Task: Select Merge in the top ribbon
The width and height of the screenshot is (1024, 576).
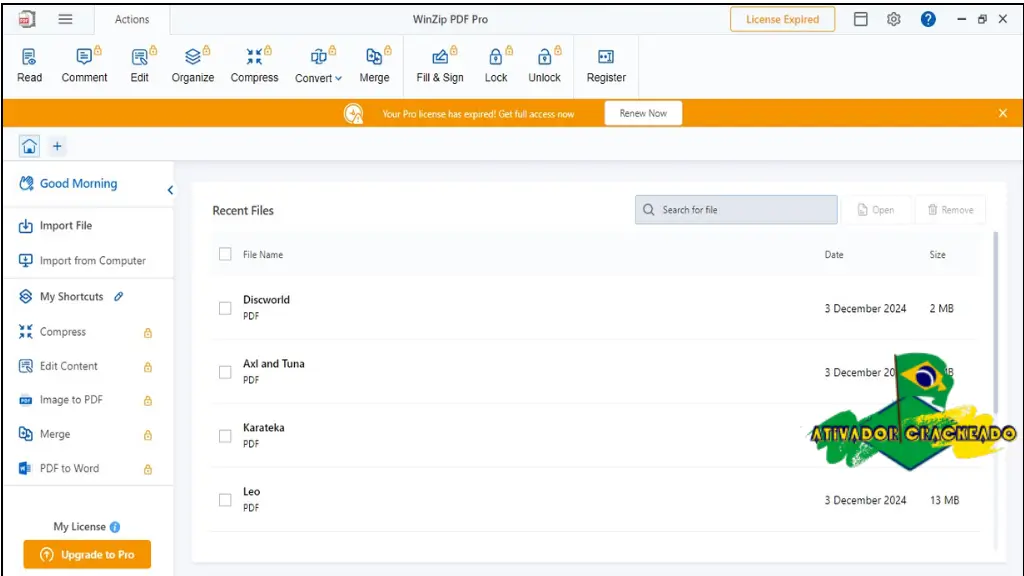Action: pos(374,65)
